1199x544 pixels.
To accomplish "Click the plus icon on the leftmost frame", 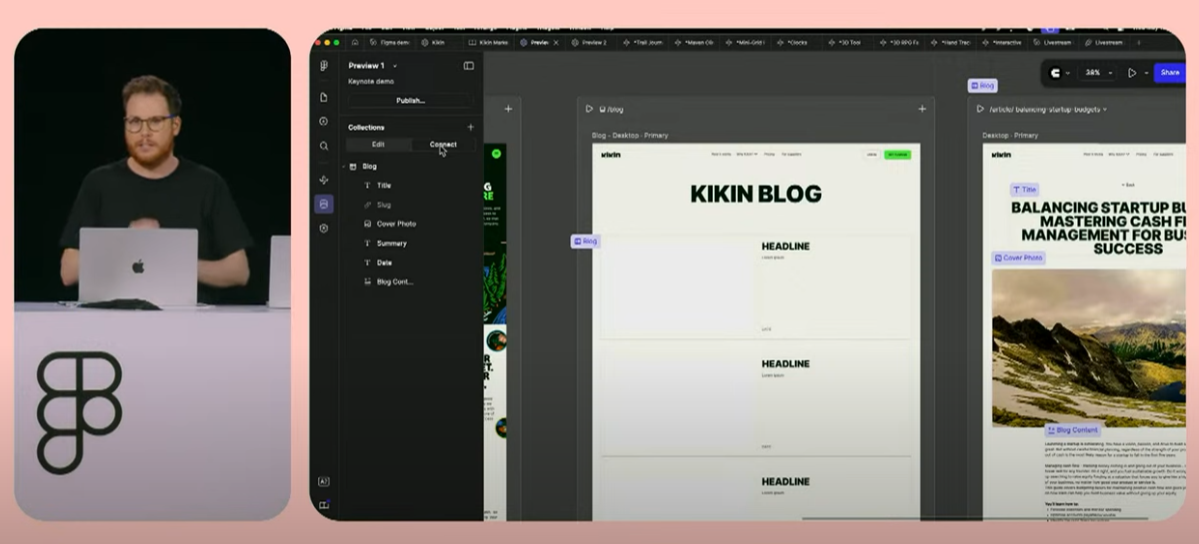I will pos(509,109).
